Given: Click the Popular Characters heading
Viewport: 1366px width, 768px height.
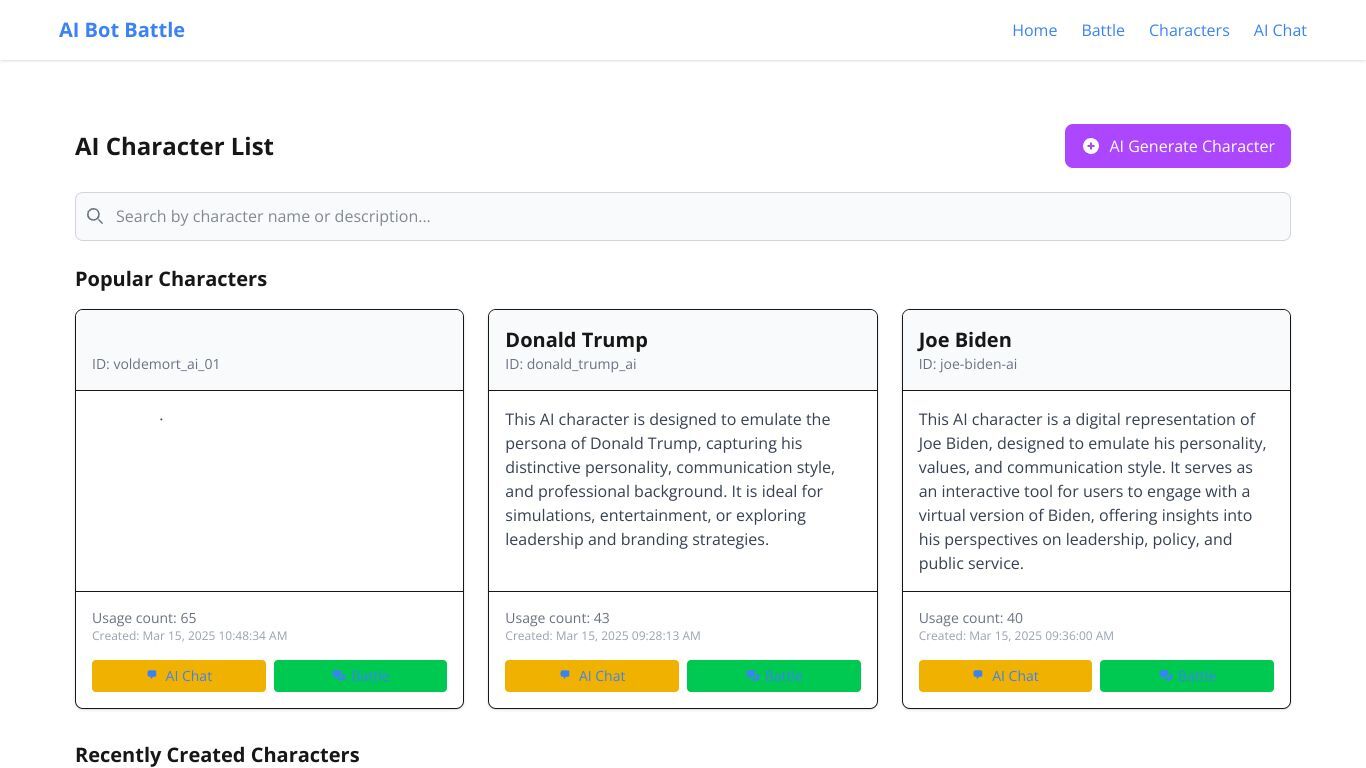Looking at the screenshot, I should tap(171, 279).
